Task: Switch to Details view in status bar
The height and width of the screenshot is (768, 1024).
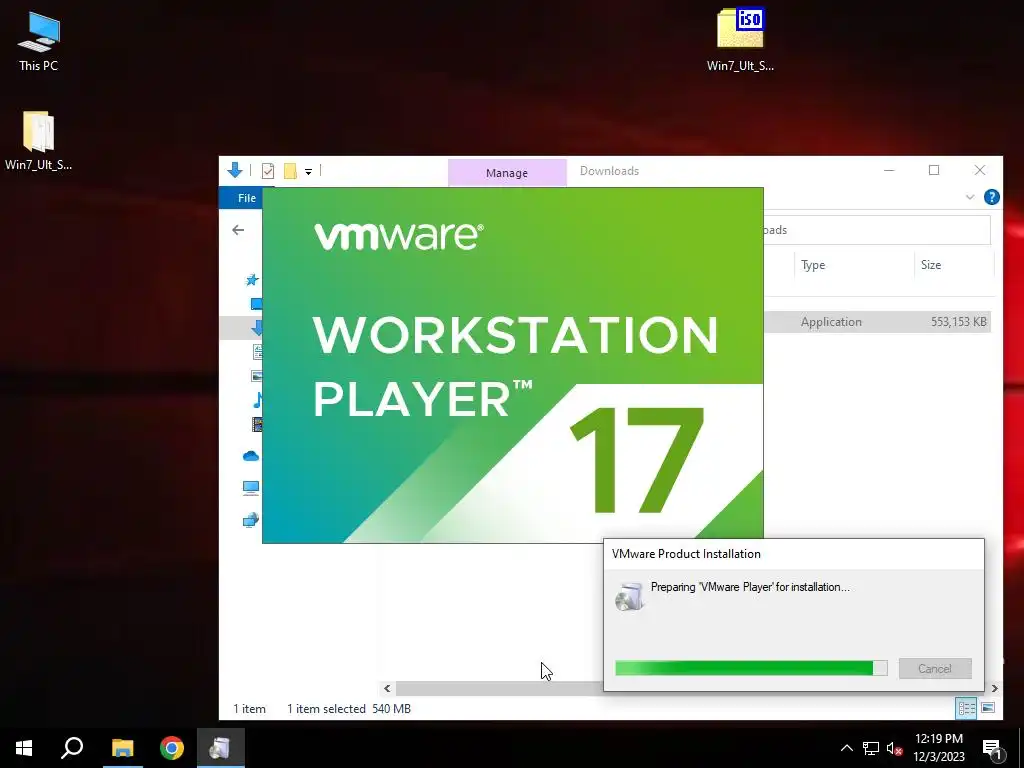Action: 967,708
